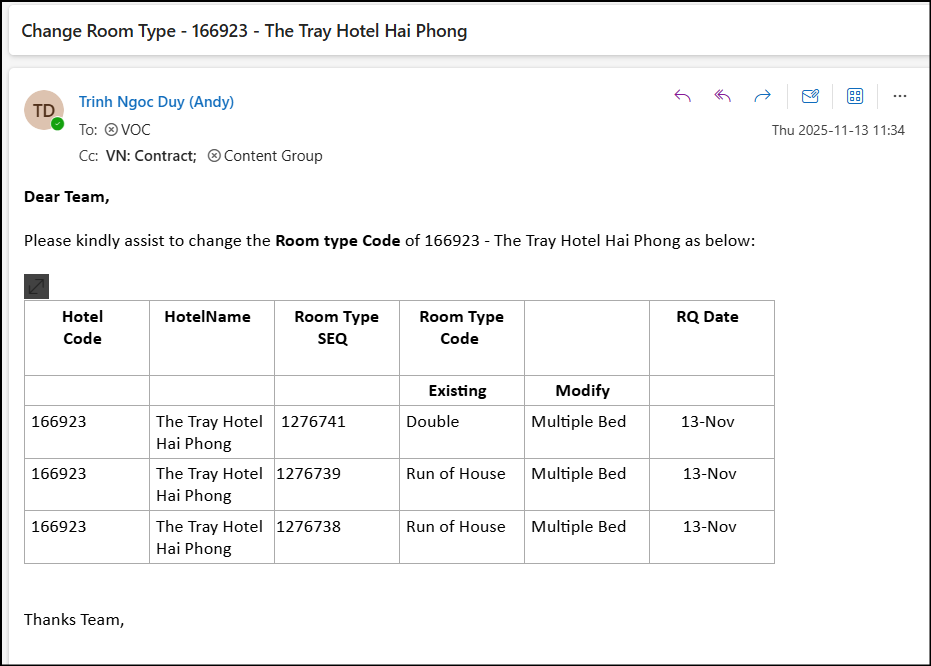Click the Double room type cell
This screenshot has height=666, width=931.
click(433, 422)
